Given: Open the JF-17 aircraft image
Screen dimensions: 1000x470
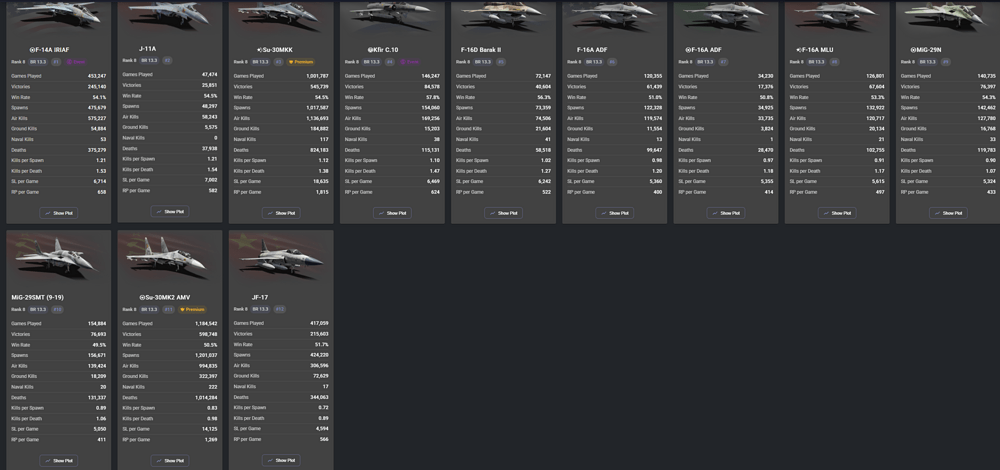Looking at the screenshot, I should pyautogui.click(x=281, y=256).
